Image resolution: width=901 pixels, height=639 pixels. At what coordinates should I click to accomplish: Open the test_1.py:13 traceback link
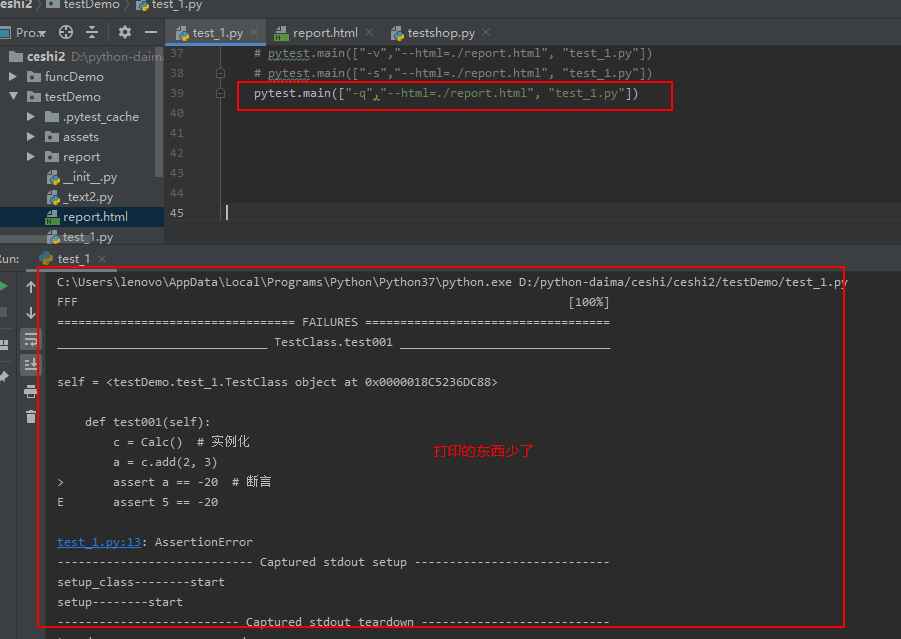pos(99,542)
